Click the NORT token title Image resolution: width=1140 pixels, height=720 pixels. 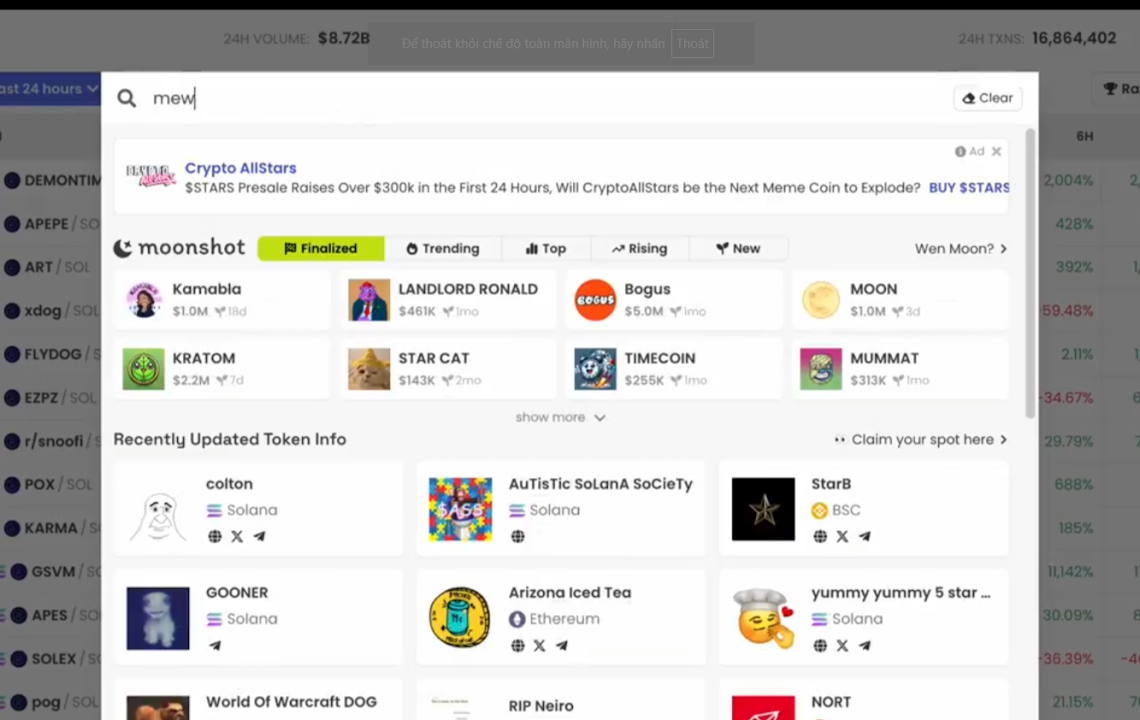click(x=831, y=702)
